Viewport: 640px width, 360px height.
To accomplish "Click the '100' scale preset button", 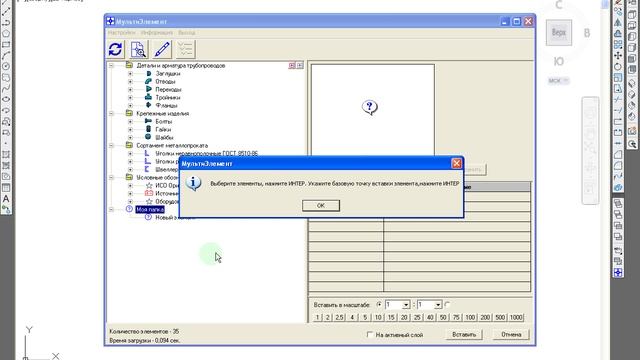I will coord(470,318).
